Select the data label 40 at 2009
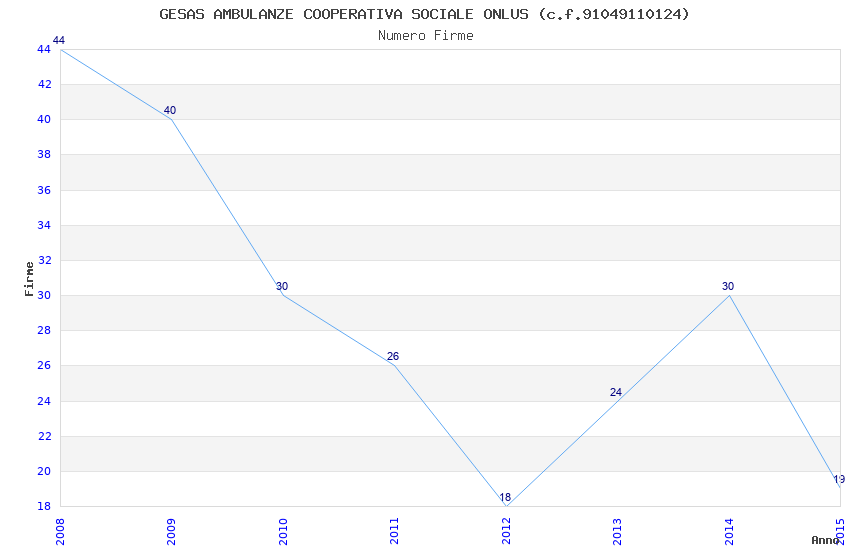 170,111
